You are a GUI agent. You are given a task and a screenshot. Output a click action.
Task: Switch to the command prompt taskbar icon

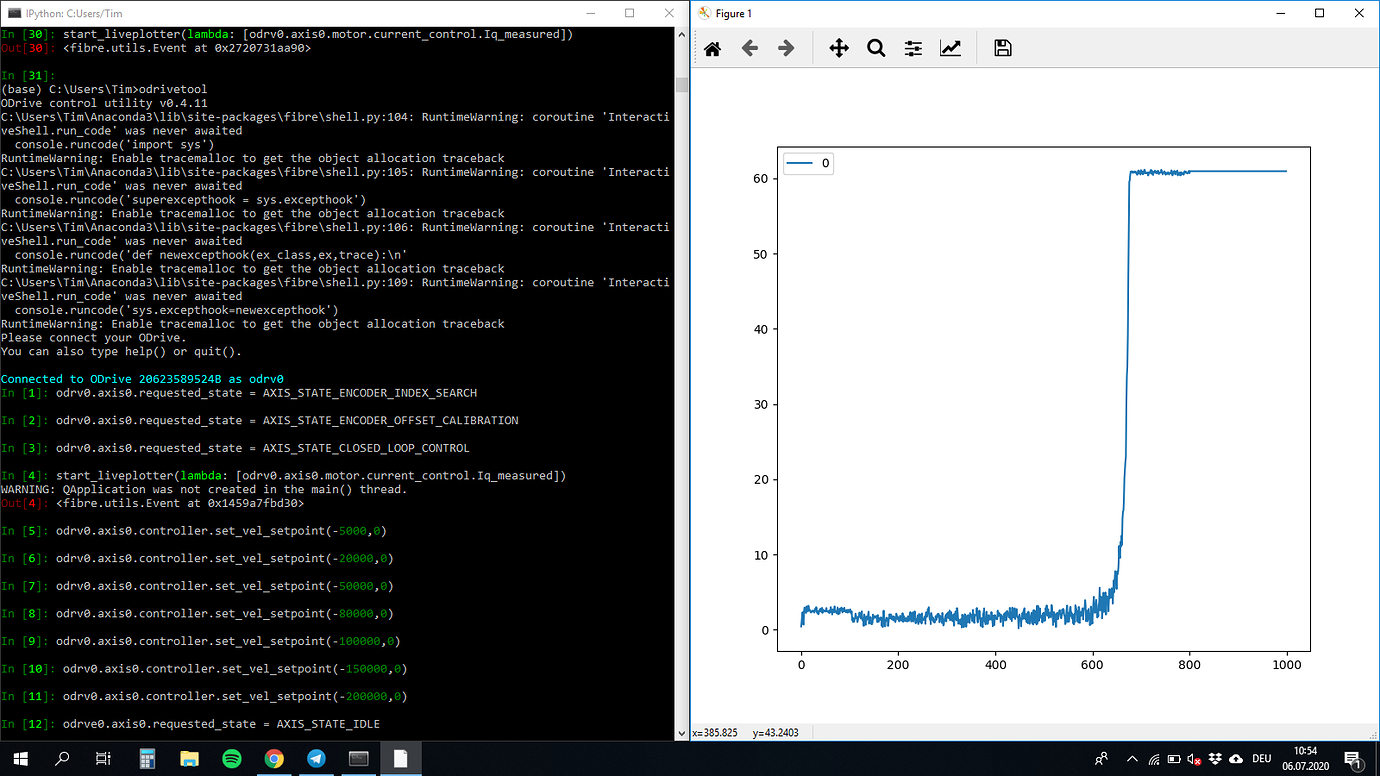coord(358,759)
